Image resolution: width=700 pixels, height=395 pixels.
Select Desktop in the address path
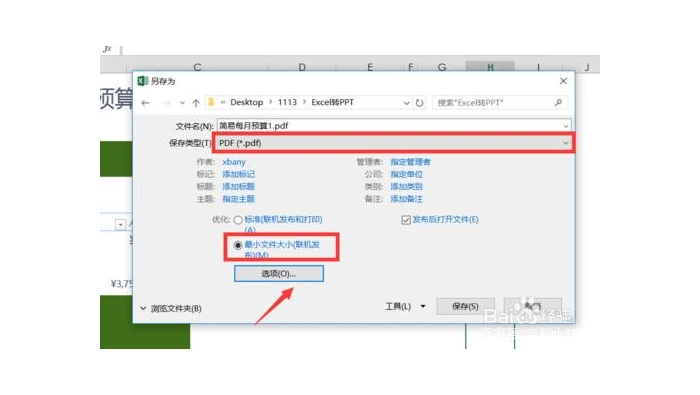[x=246, y=102]
